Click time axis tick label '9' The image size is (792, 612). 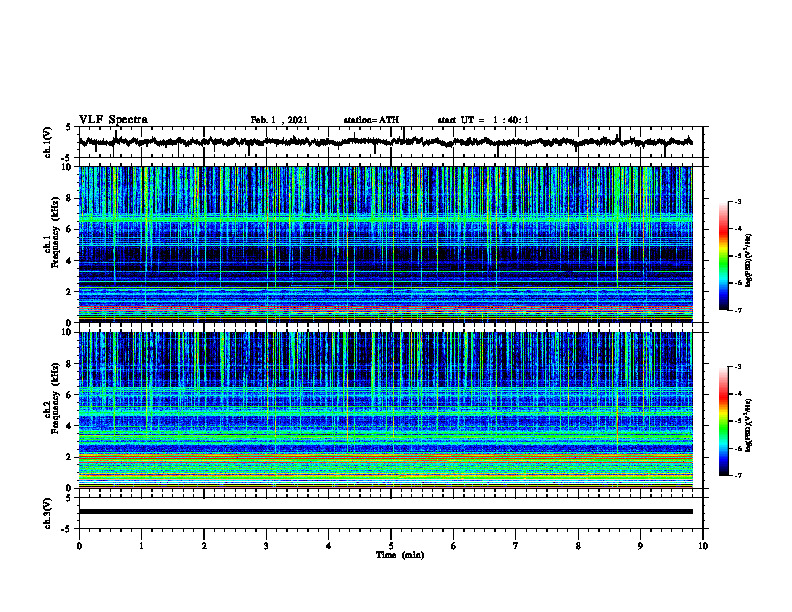point(640,546)
